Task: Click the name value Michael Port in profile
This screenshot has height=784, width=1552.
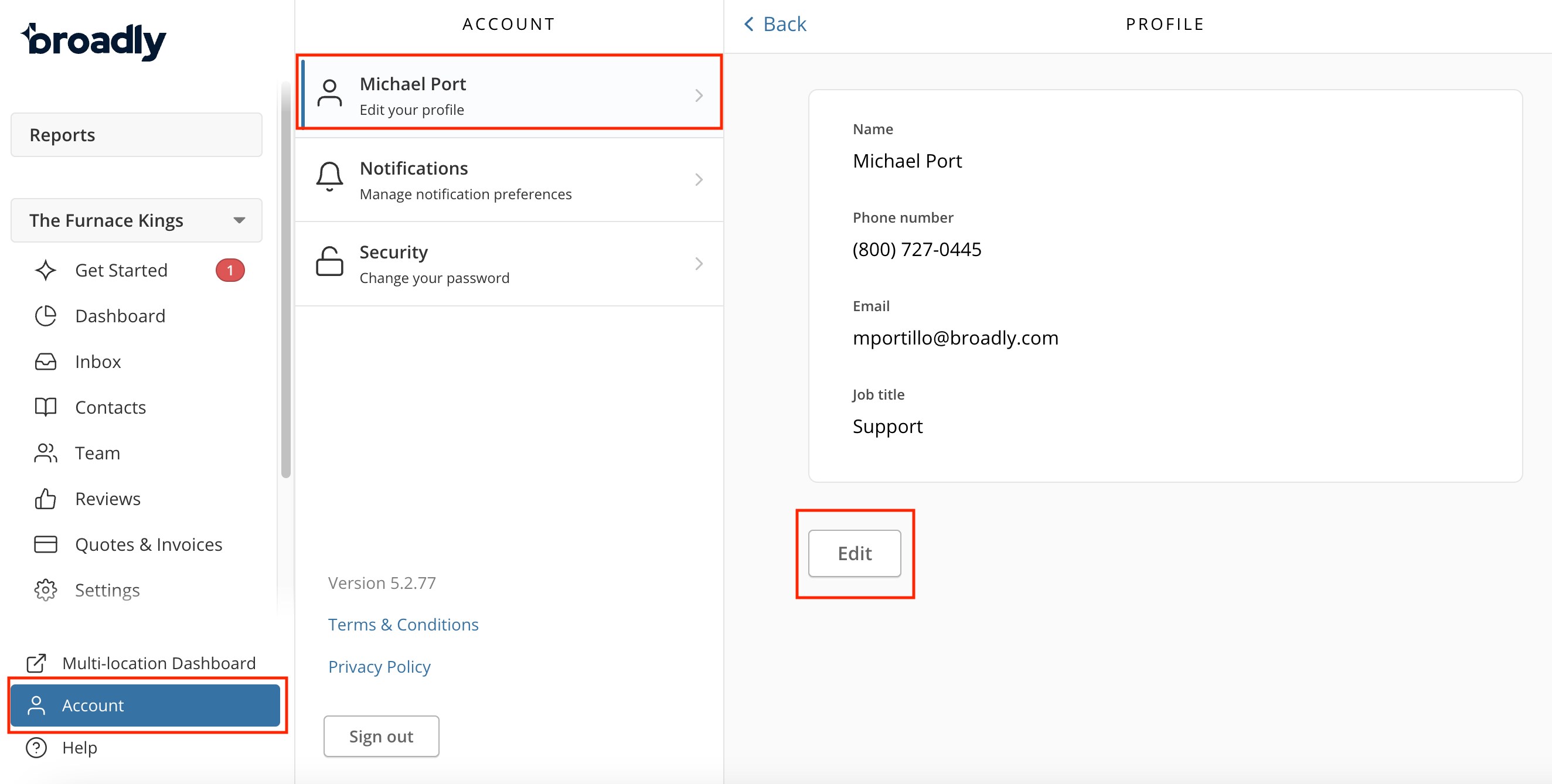Action: click(907, 161)
